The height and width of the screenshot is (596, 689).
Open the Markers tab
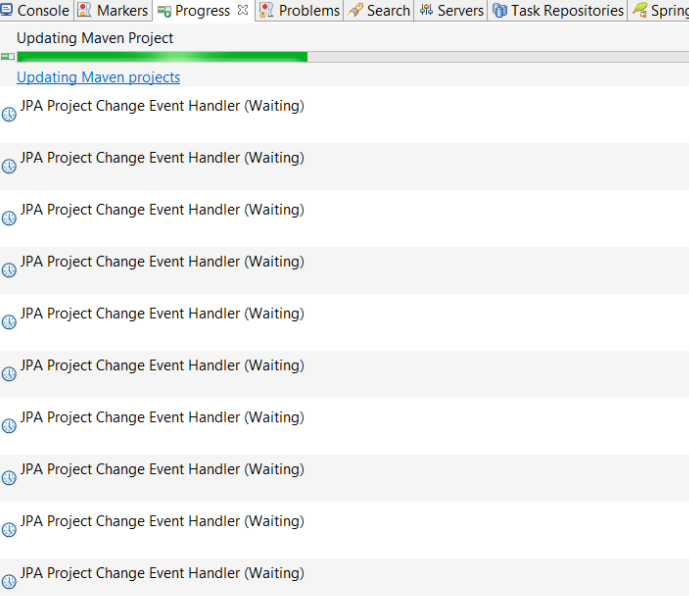tap(113, 10)
